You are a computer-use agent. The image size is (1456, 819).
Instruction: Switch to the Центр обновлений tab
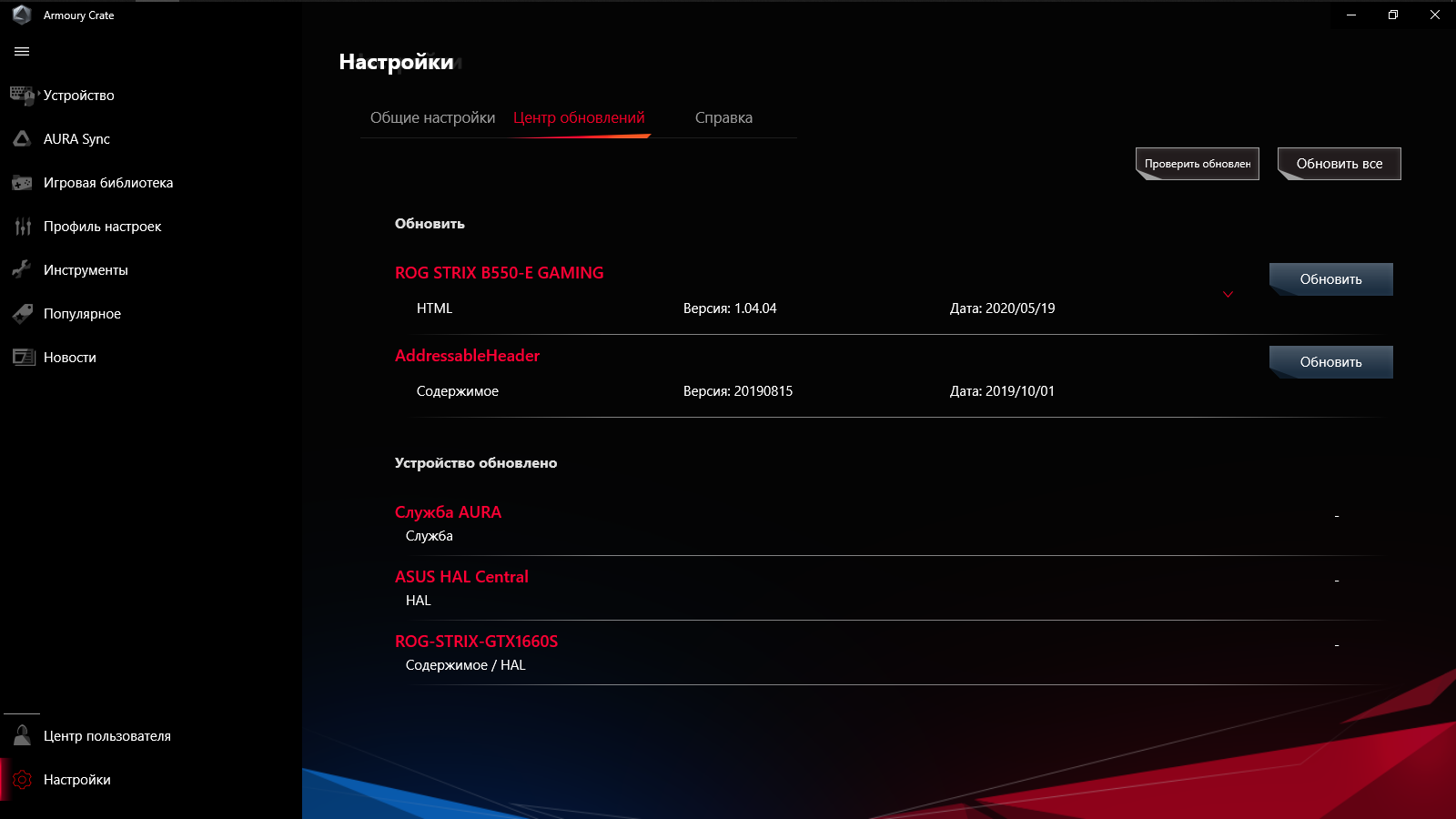(579, 117)
